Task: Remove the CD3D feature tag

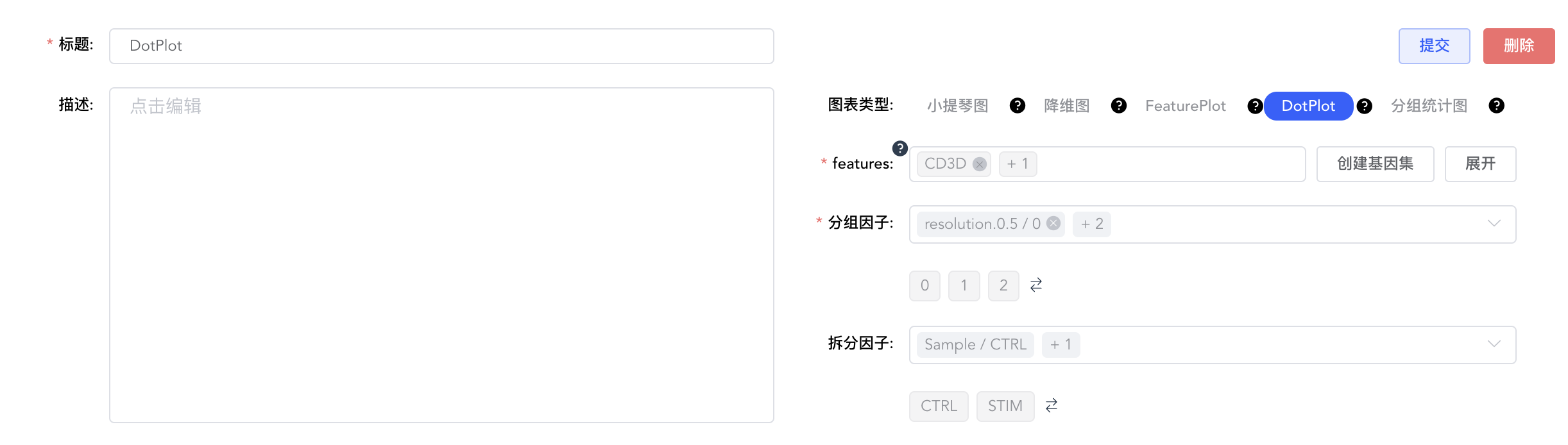Action: (x=979, y=164)
